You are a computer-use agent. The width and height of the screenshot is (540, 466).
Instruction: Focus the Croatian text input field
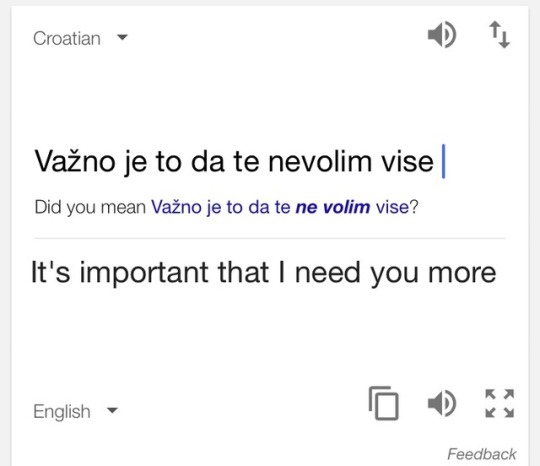tap(240, 161)
